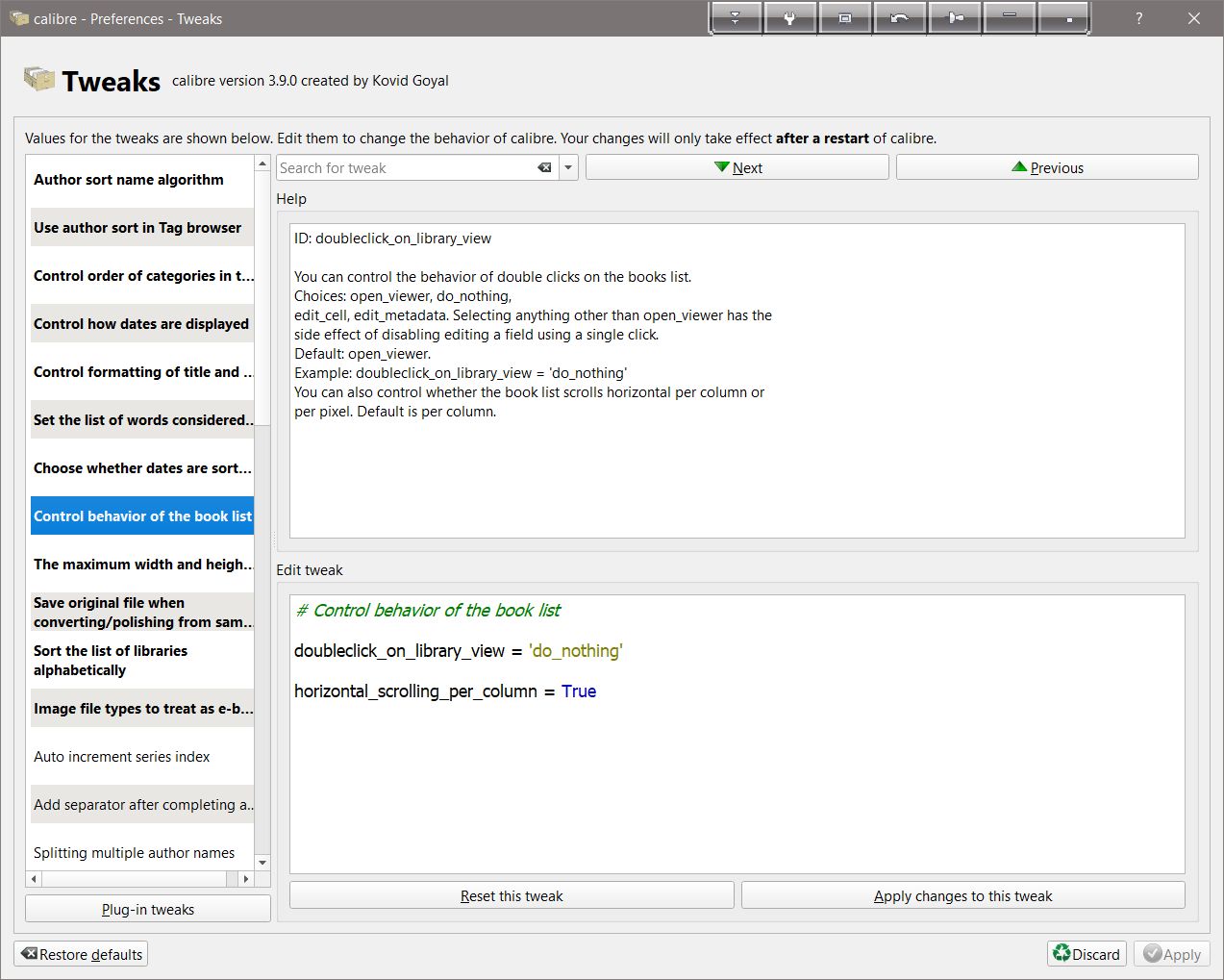Select 'Control how dates are displayed' tweak
Image resolution: width=1224 pixels, height=980 pixels.
click(x=142, y=323)
